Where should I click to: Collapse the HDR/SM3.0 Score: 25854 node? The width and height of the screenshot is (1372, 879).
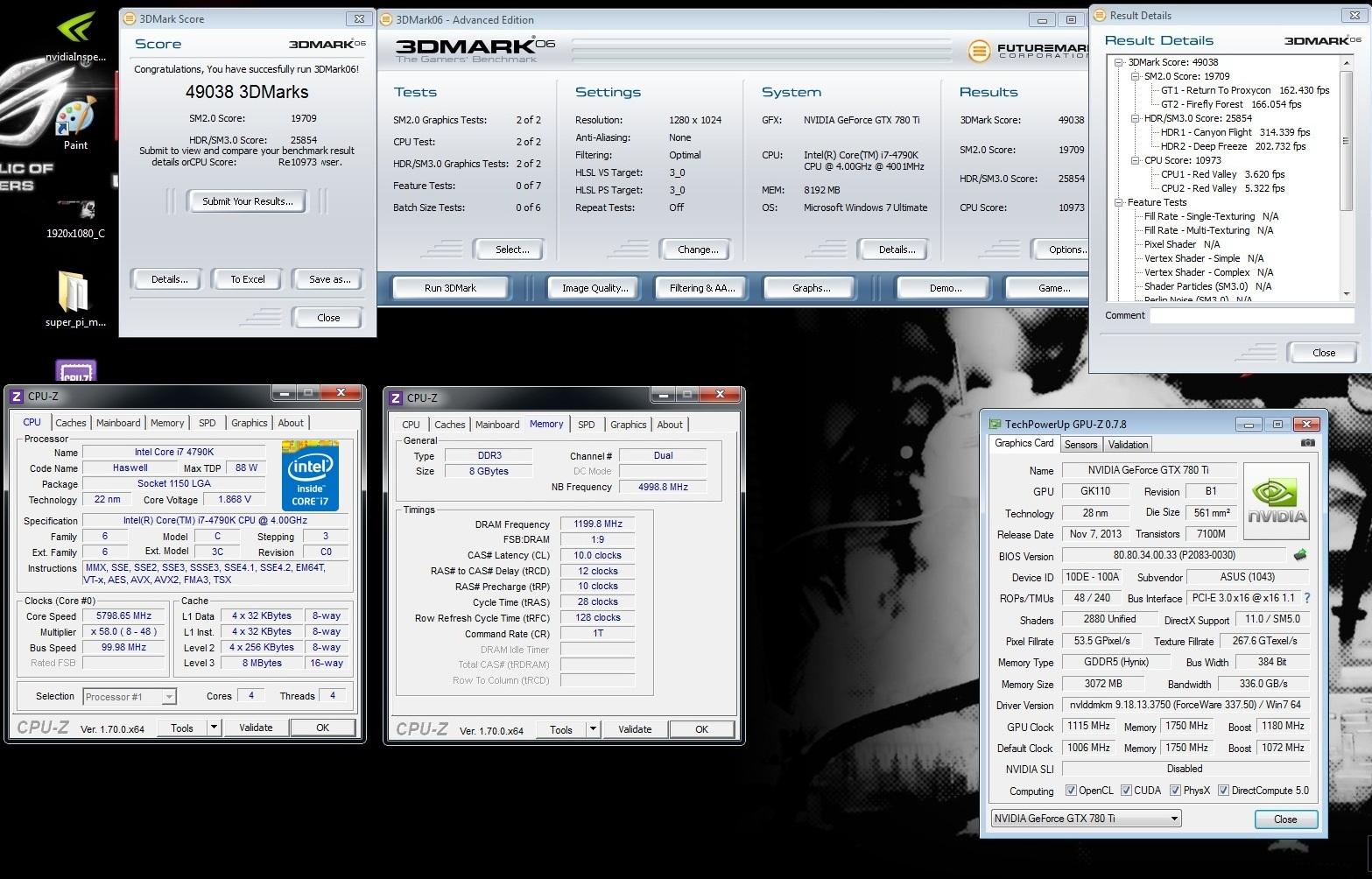click(x=1135, y=118)
